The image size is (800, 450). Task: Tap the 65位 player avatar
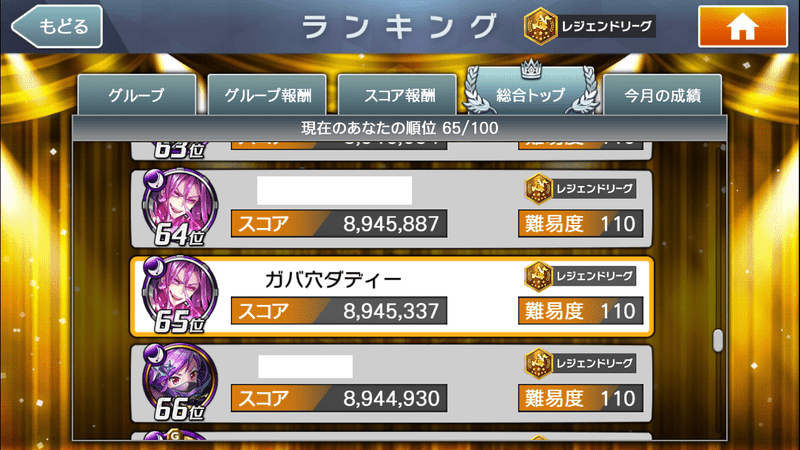coord(180,294)
